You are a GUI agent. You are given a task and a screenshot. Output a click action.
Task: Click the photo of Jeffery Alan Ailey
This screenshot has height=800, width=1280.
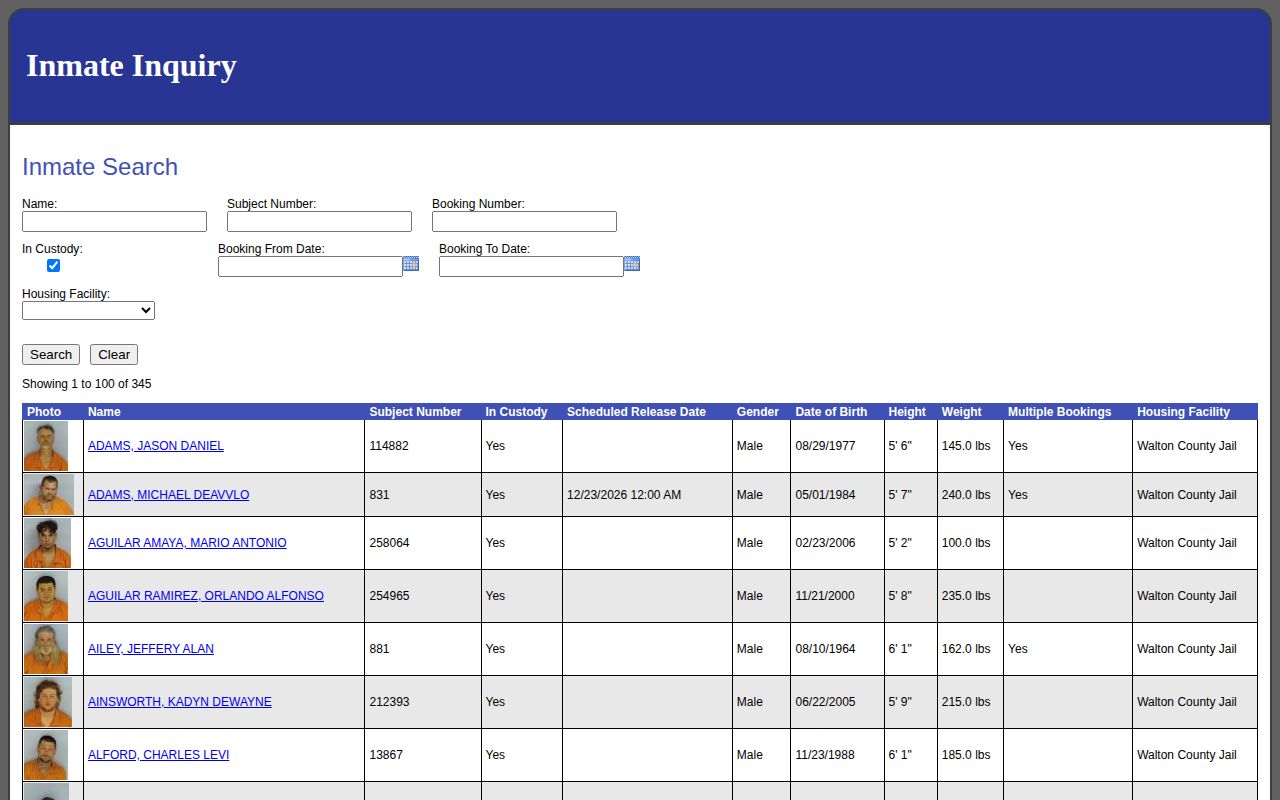[x=46, y=649]
